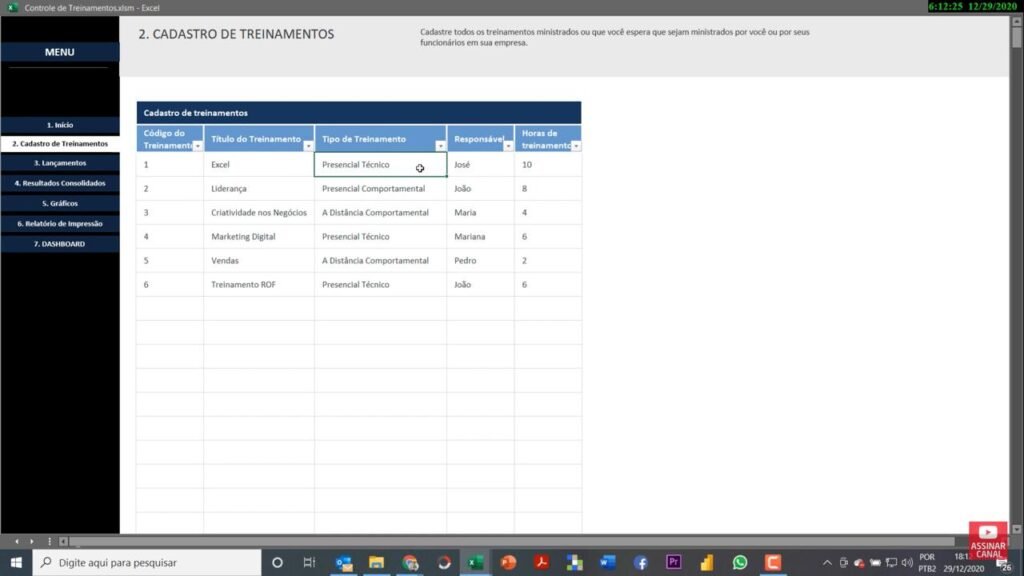Open the Windows Start menu
The height and width of the screenshot is (576, 1024).
[16, 562]
